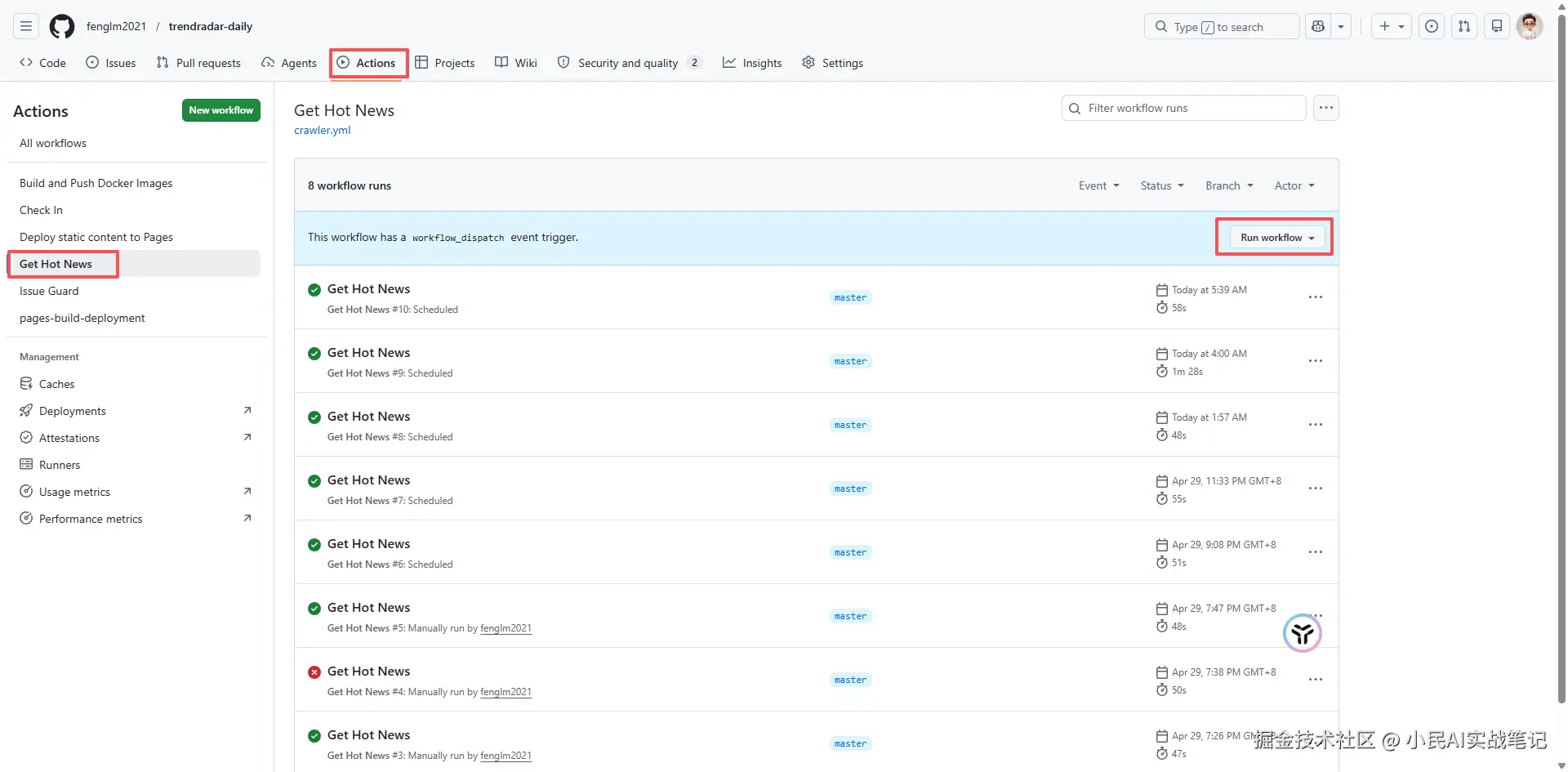Open the Status filter dropdown
The image size is (1568, 772).
pyautogui.click(x=1161, y=185)
